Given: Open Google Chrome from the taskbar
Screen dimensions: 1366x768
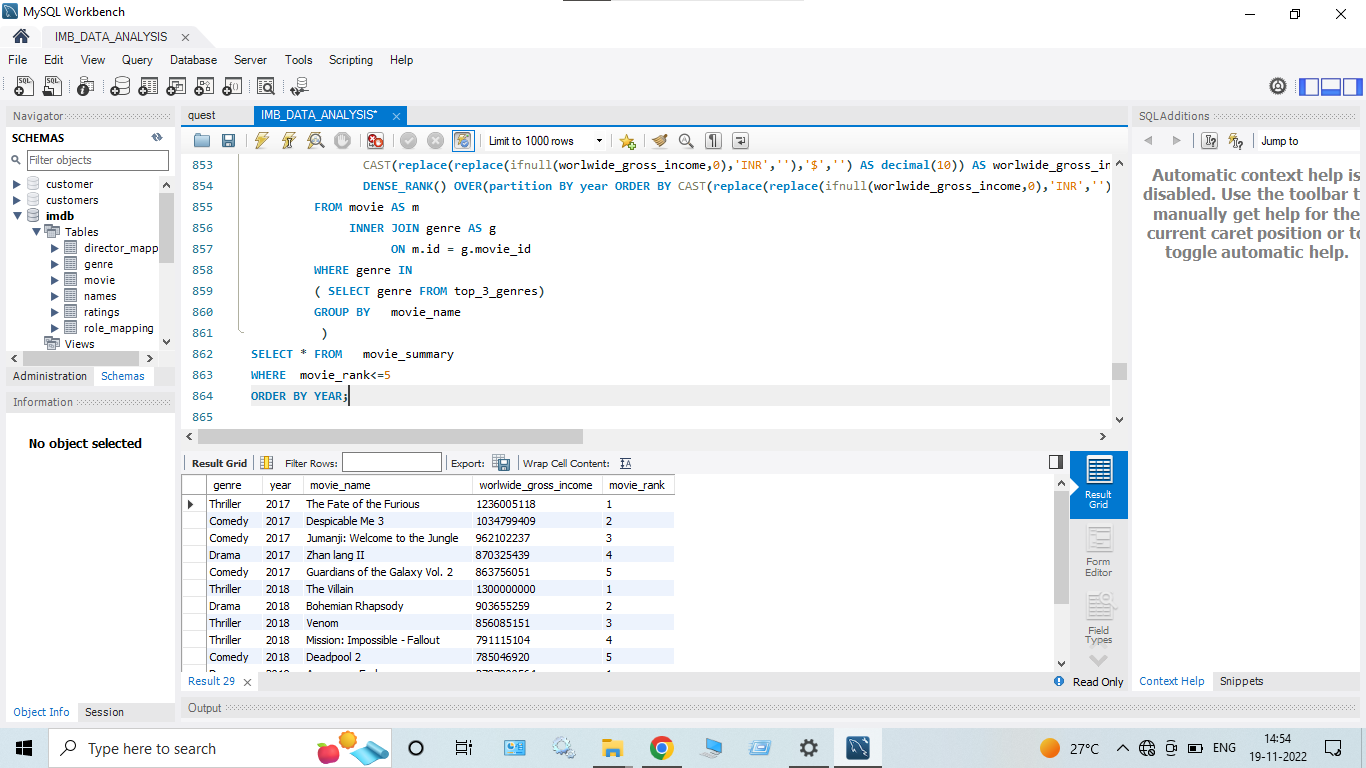Looking at the screenshot, I should [x=661, y=747].
